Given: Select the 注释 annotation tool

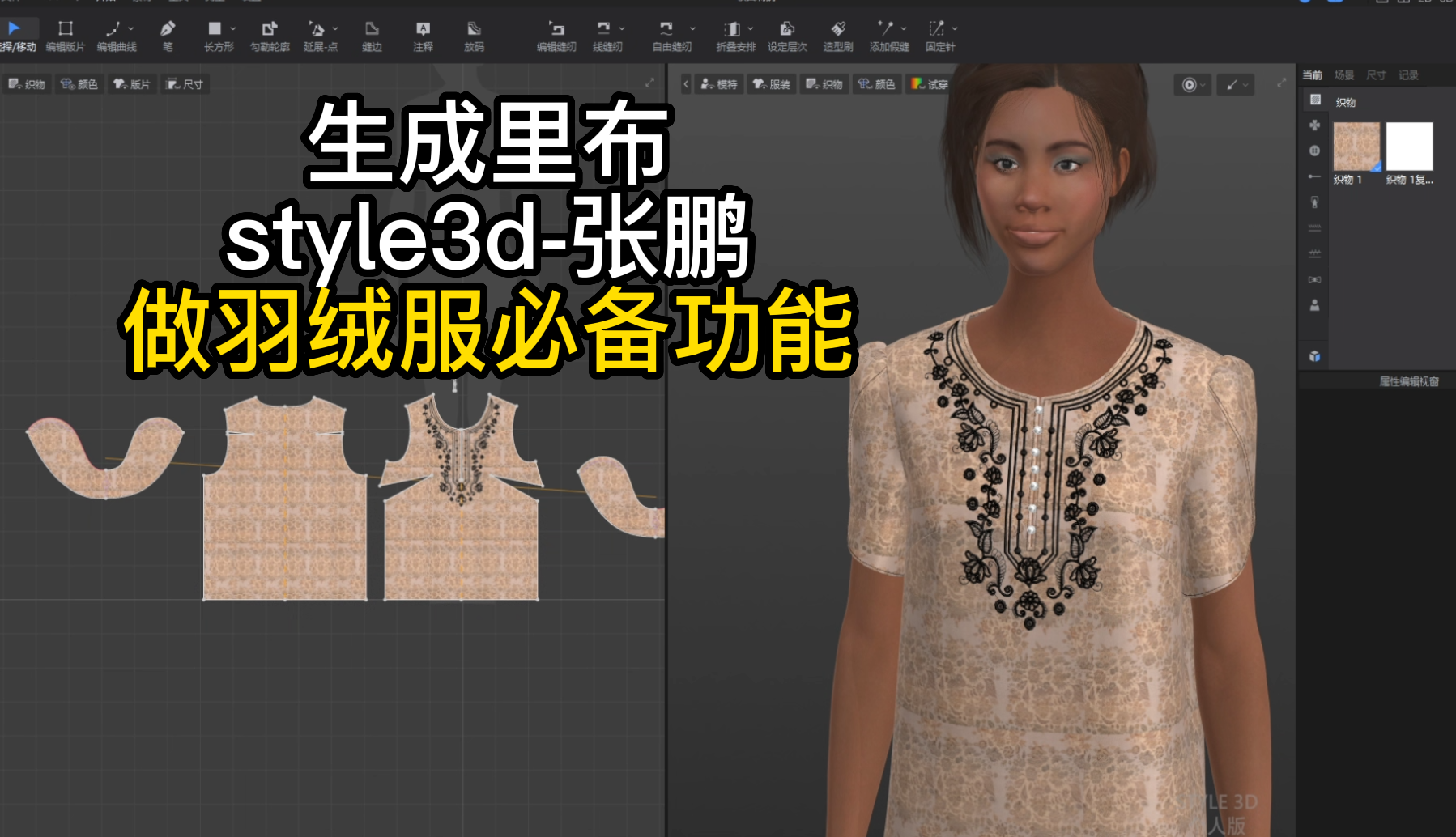Looking at the screenshot, I should pos(423,36).
